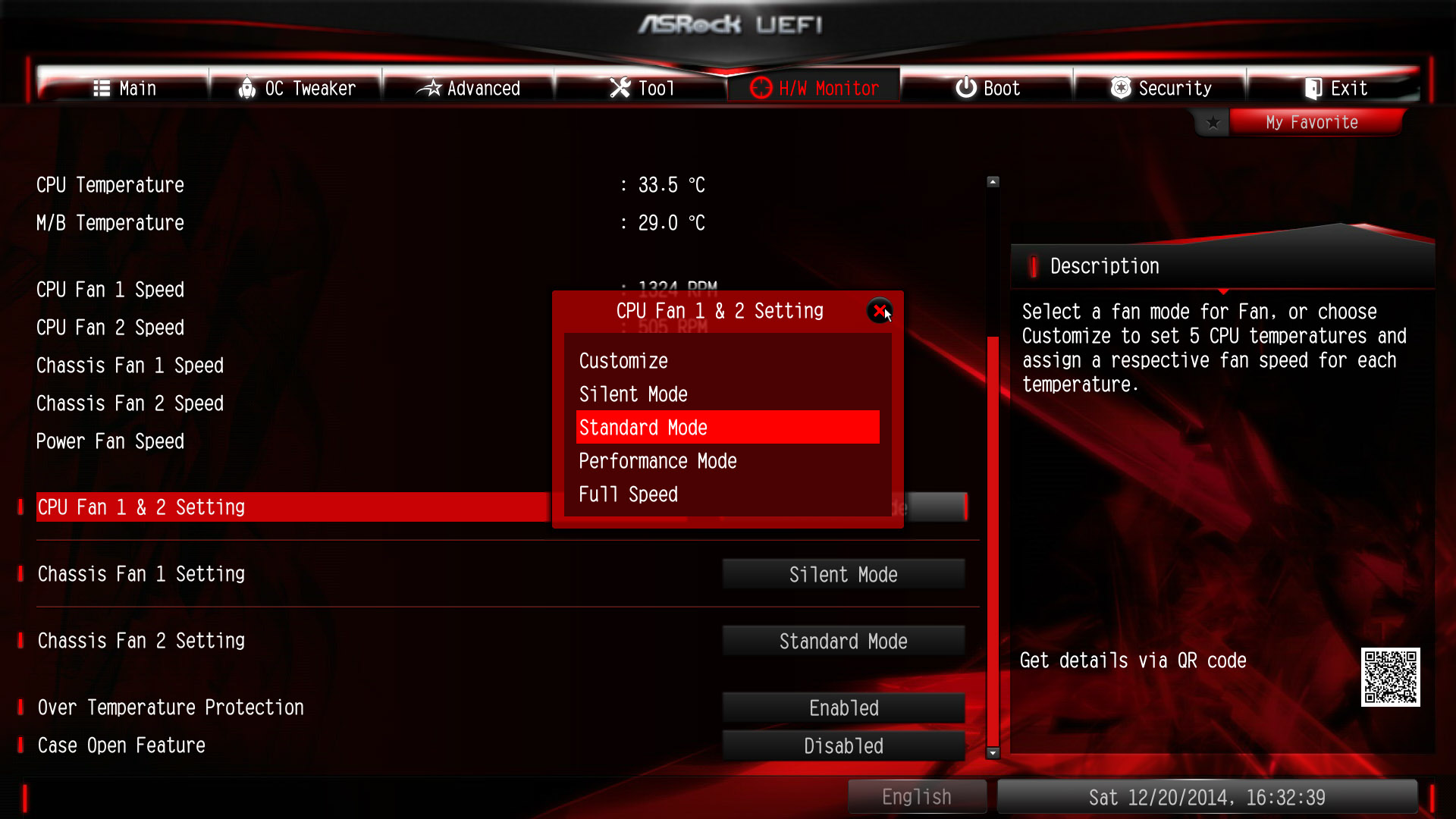Click the QR code image
The height and width of the screenshot is (819, 1456).
point(1390,677)
